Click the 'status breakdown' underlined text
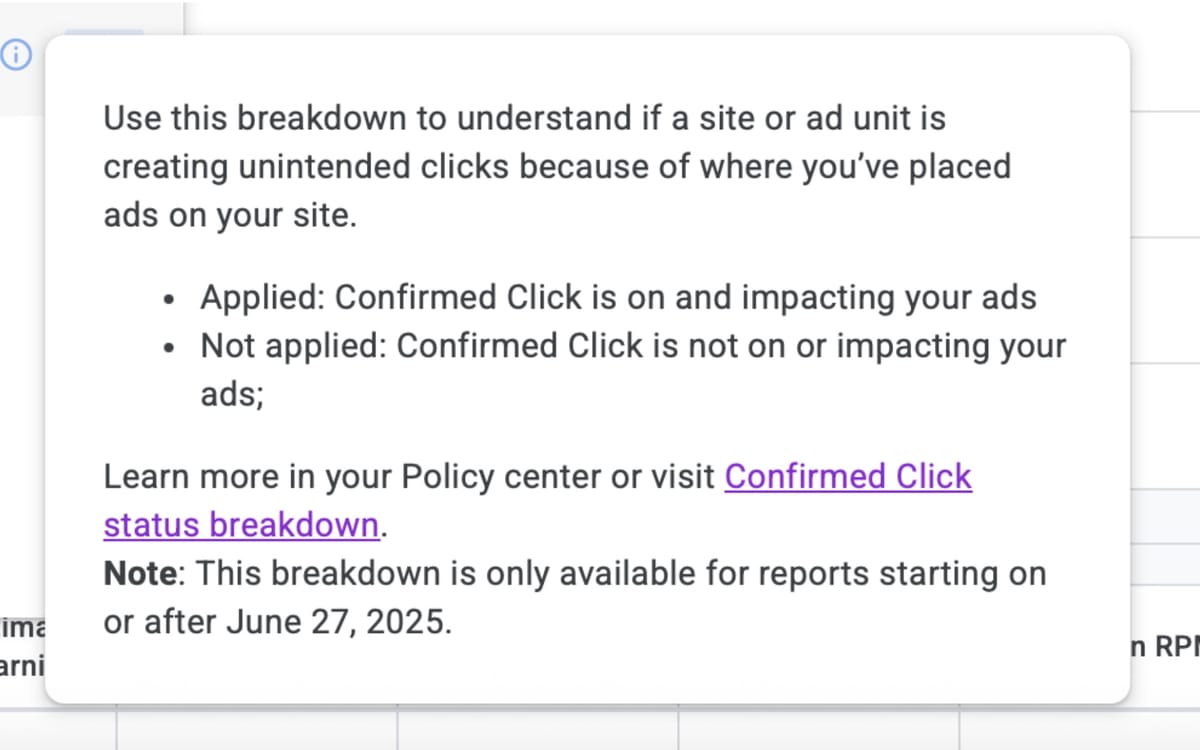 tap(240, 524)
